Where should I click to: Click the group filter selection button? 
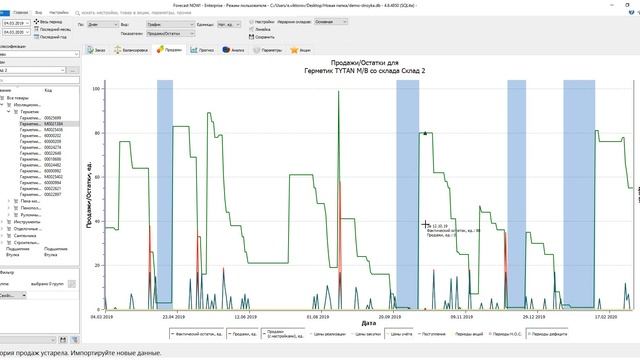click(x=72, y=284)
